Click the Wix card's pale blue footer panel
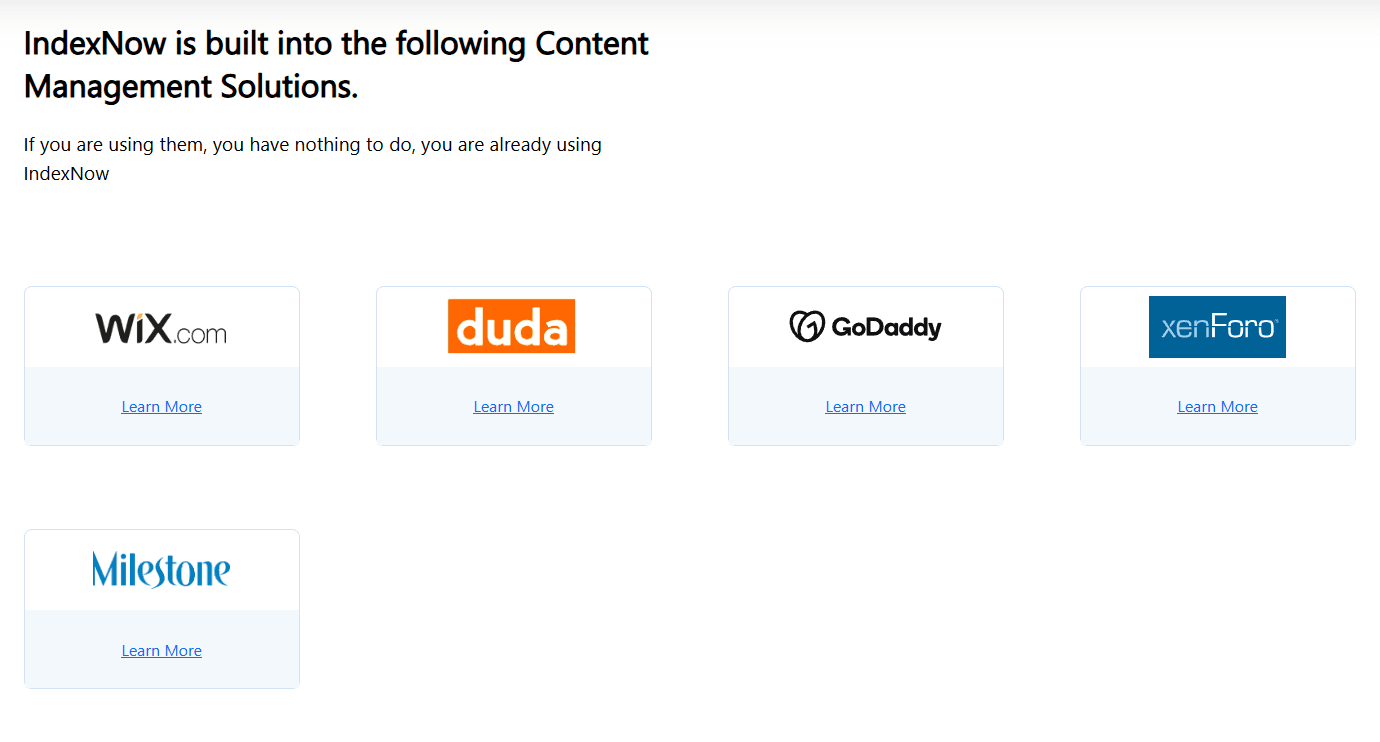 [162, 406]
